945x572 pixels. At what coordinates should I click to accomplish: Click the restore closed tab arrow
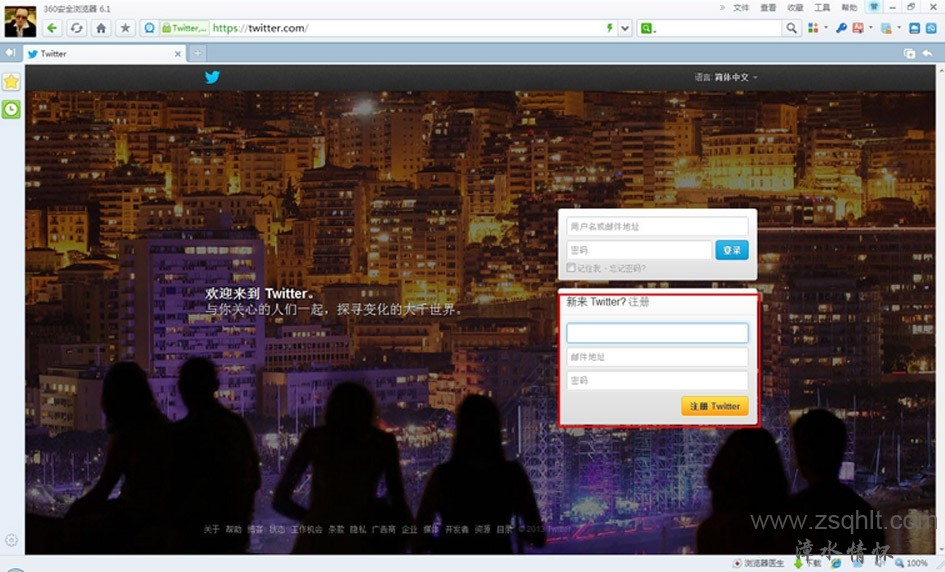928,54
